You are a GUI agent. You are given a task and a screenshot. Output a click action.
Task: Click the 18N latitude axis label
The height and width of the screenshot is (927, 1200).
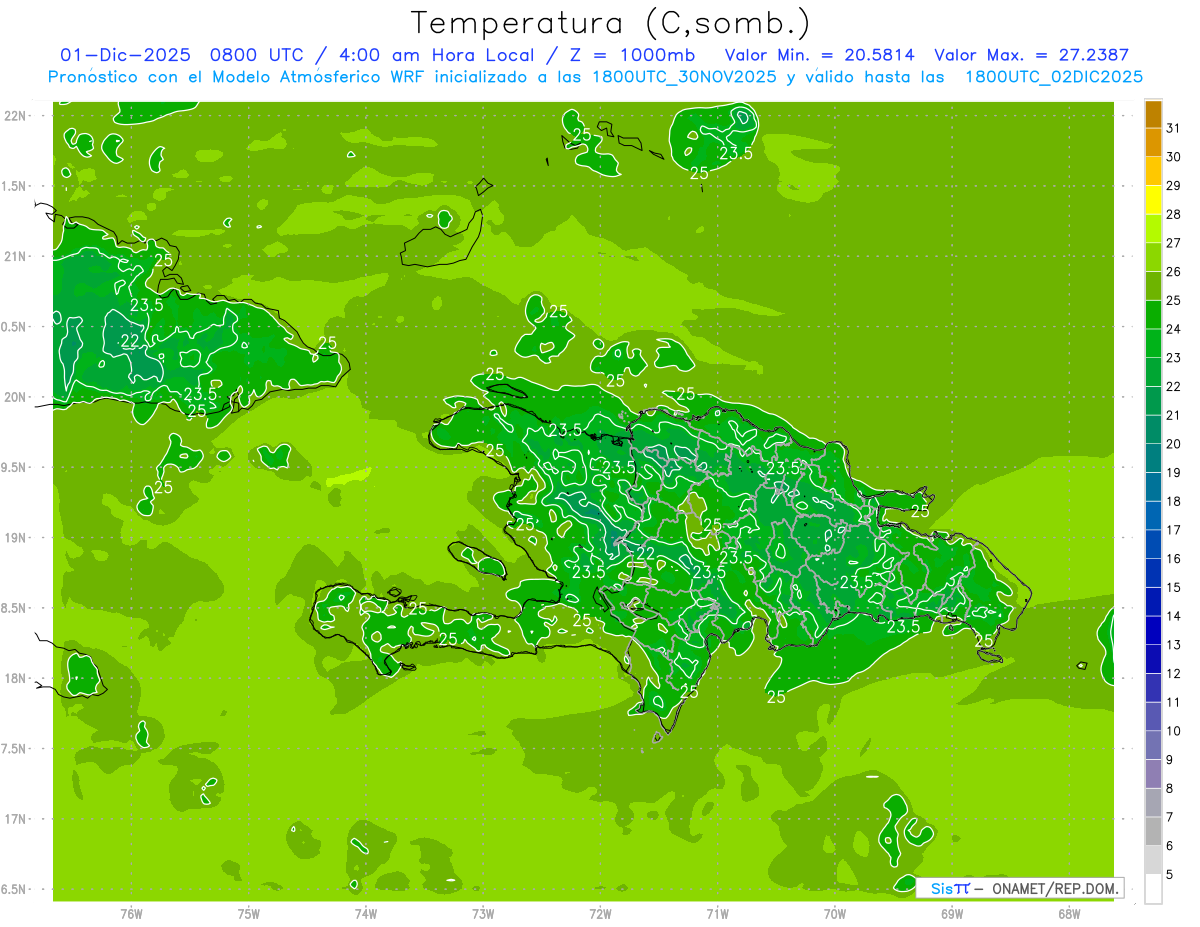[16, 679]
